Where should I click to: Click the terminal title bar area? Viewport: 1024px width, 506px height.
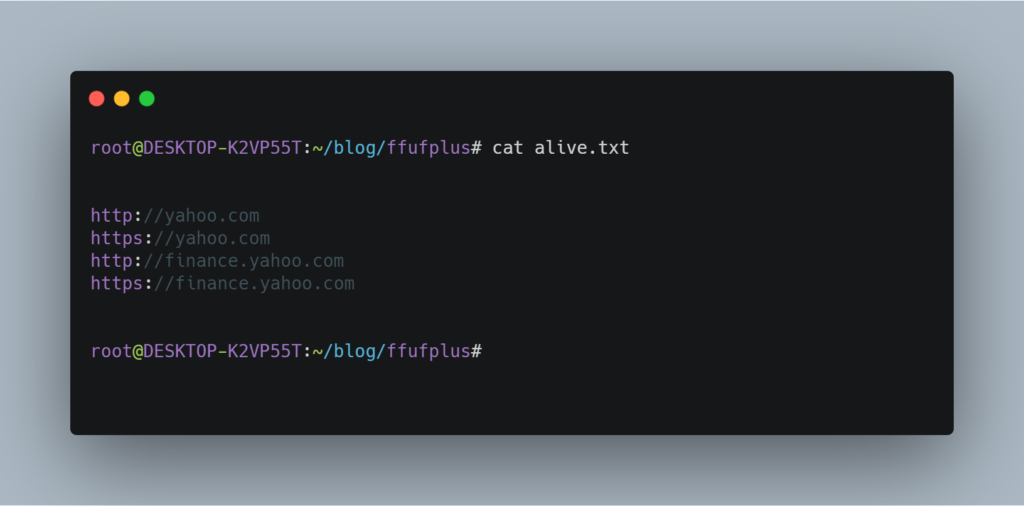click(x=511, y=99)
